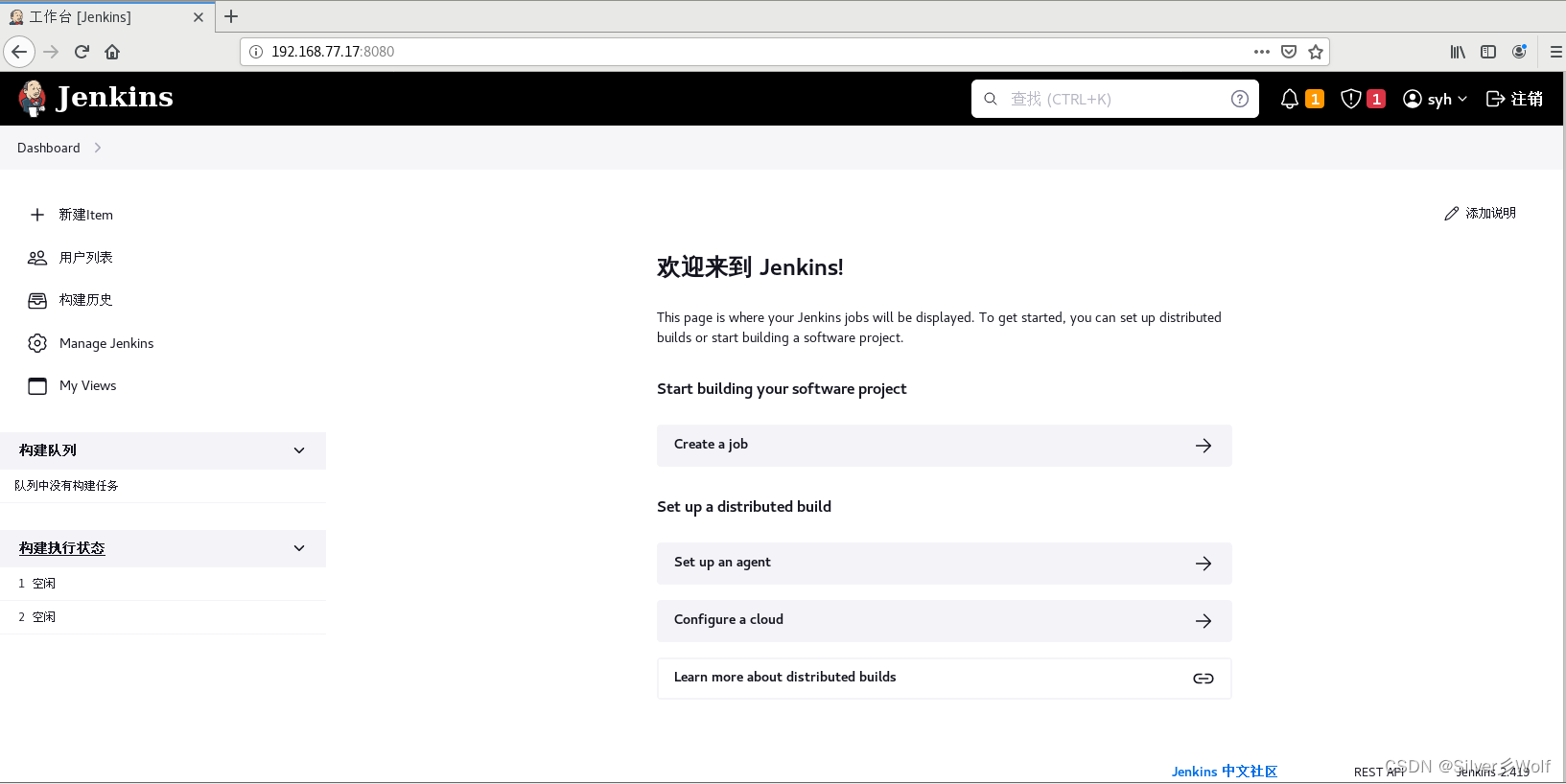Click the search help question mark
The height and width of the screenshot is (784, 1566).
(x=1240, y=99)
